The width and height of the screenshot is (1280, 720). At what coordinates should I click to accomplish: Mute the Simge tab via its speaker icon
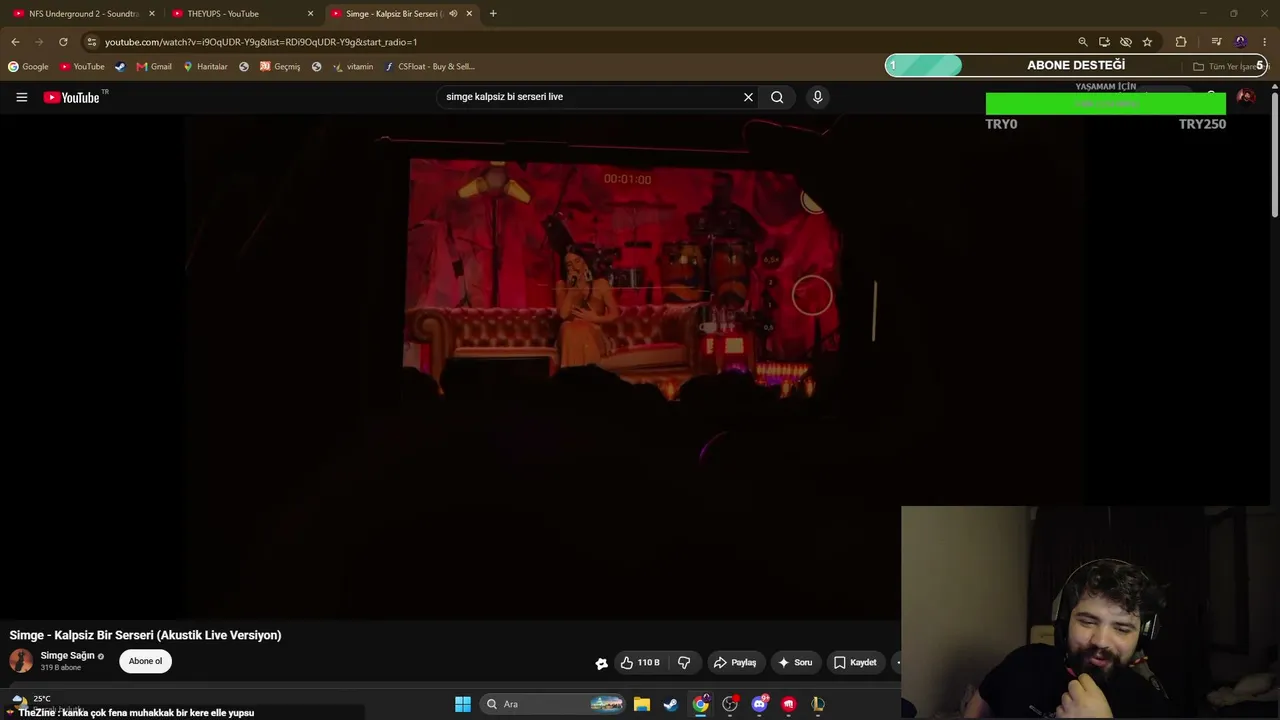tap(453, 14)
